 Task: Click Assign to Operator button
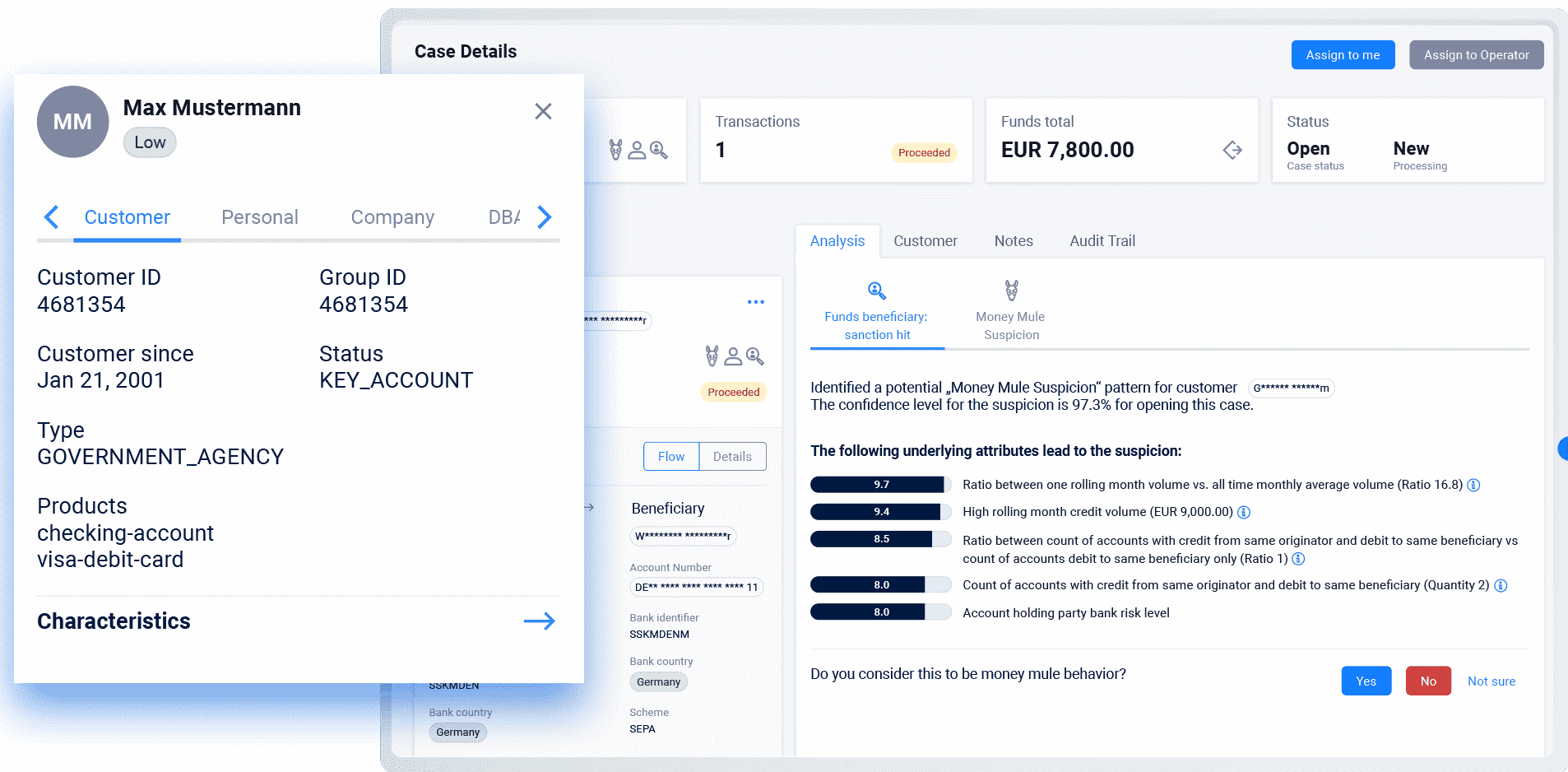coord(1476,55)
